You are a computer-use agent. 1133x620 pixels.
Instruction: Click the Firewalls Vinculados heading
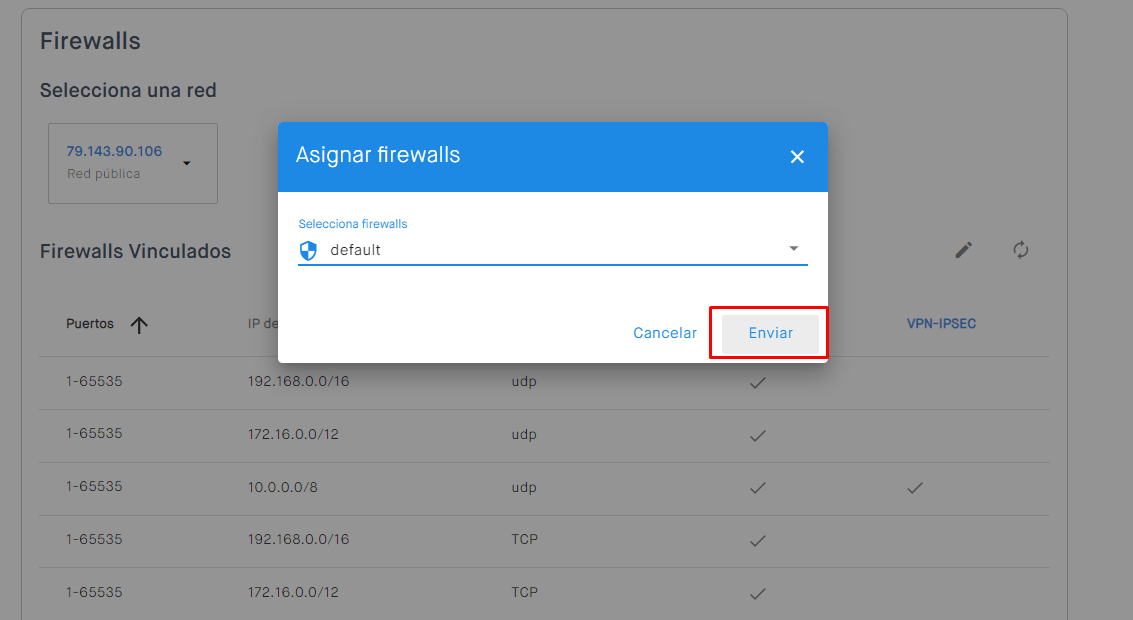pos(135,251)
